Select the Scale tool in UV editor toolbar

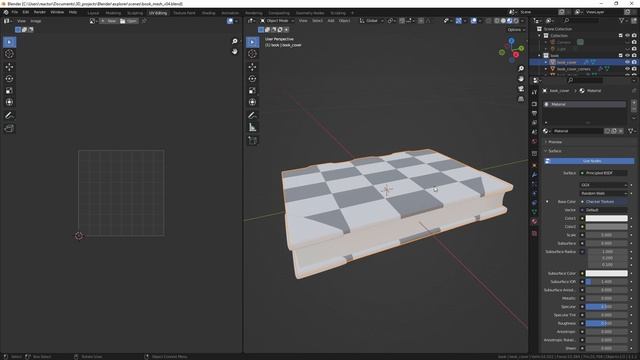(9, 91)
